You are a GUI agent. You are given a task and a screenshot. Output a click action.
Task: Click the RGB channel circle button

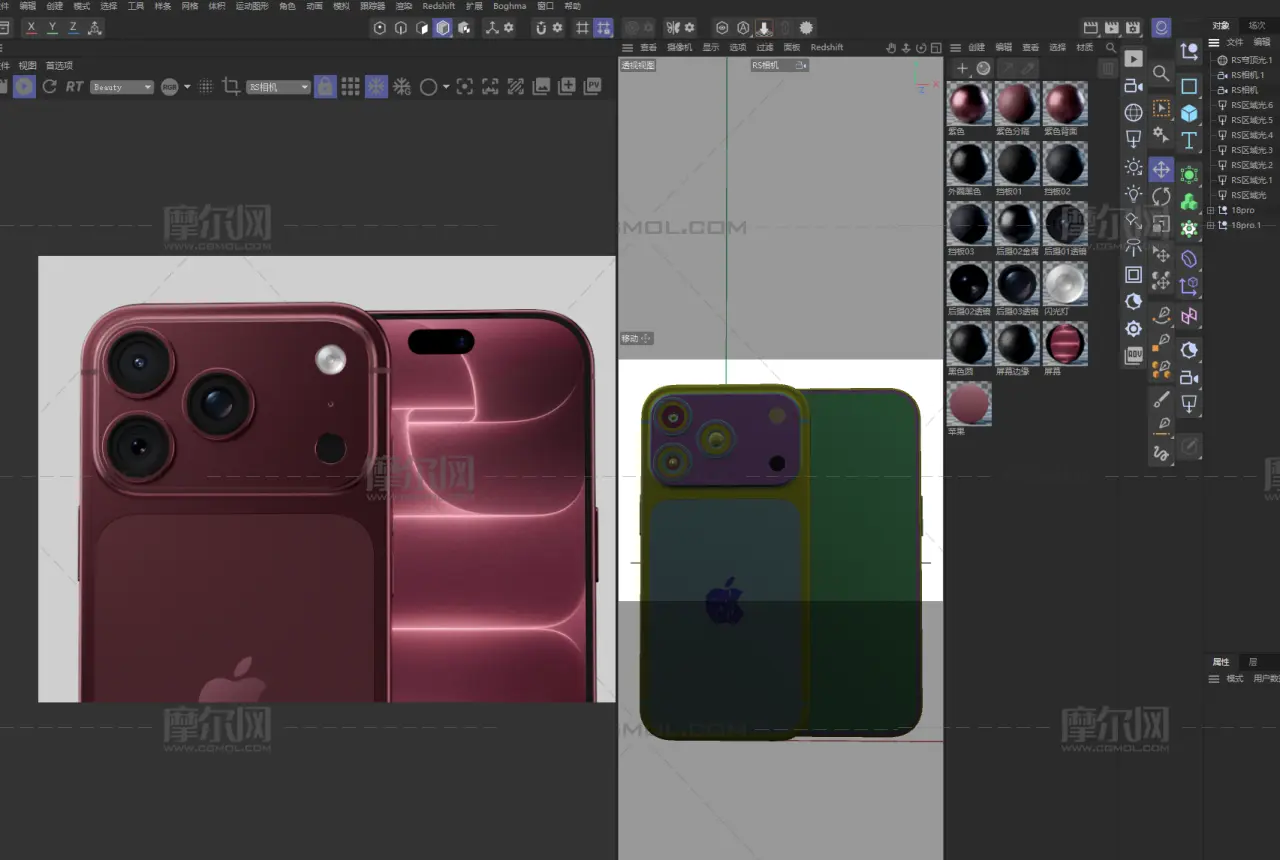pos(169,87)
